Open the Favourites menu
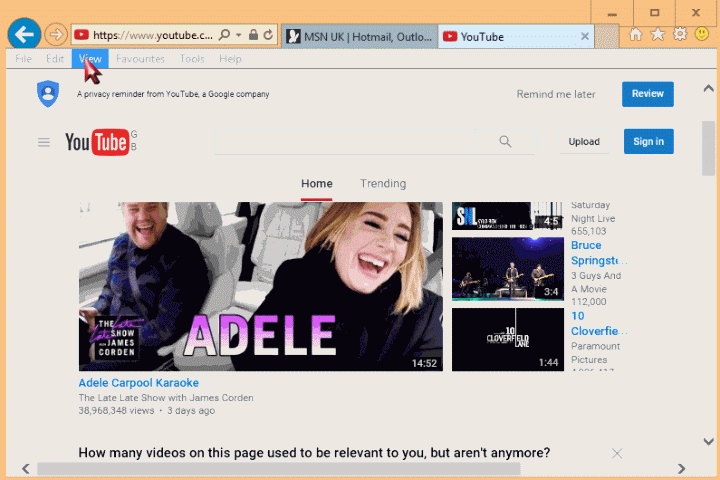Screen dimensions: 720x480 point(141,59)
